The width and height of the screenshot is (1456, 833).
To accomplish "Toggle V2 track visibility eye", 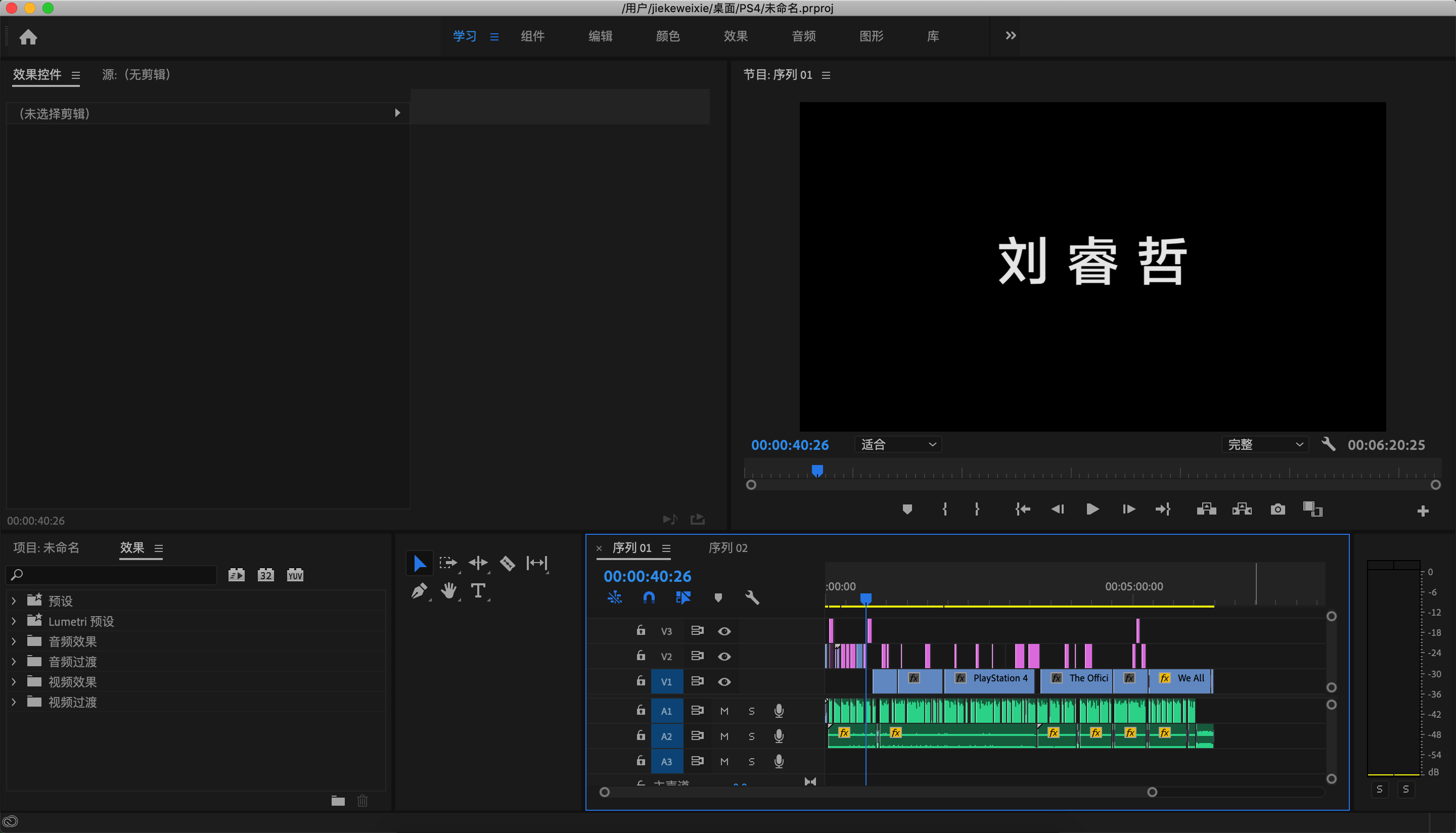I will tap(724, 656).
